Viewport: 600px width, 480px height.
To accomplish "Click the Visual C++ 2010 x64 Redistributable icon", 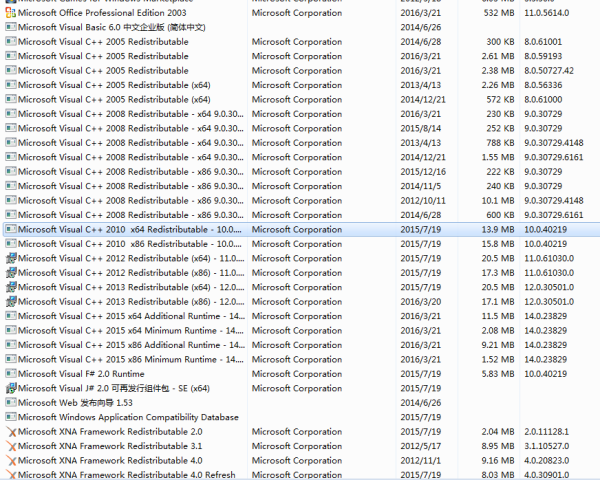I will coord(11,229).
